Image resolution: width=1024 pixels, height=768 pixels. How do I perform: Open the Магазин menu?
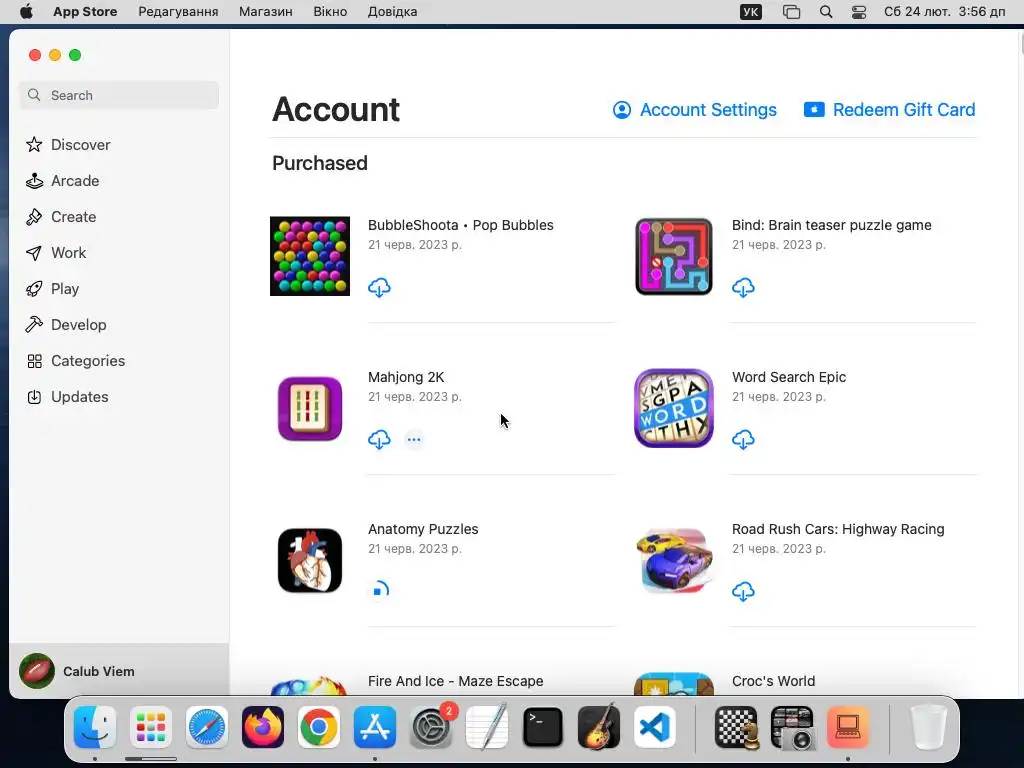pyautogui.click(x=266, y=12)
